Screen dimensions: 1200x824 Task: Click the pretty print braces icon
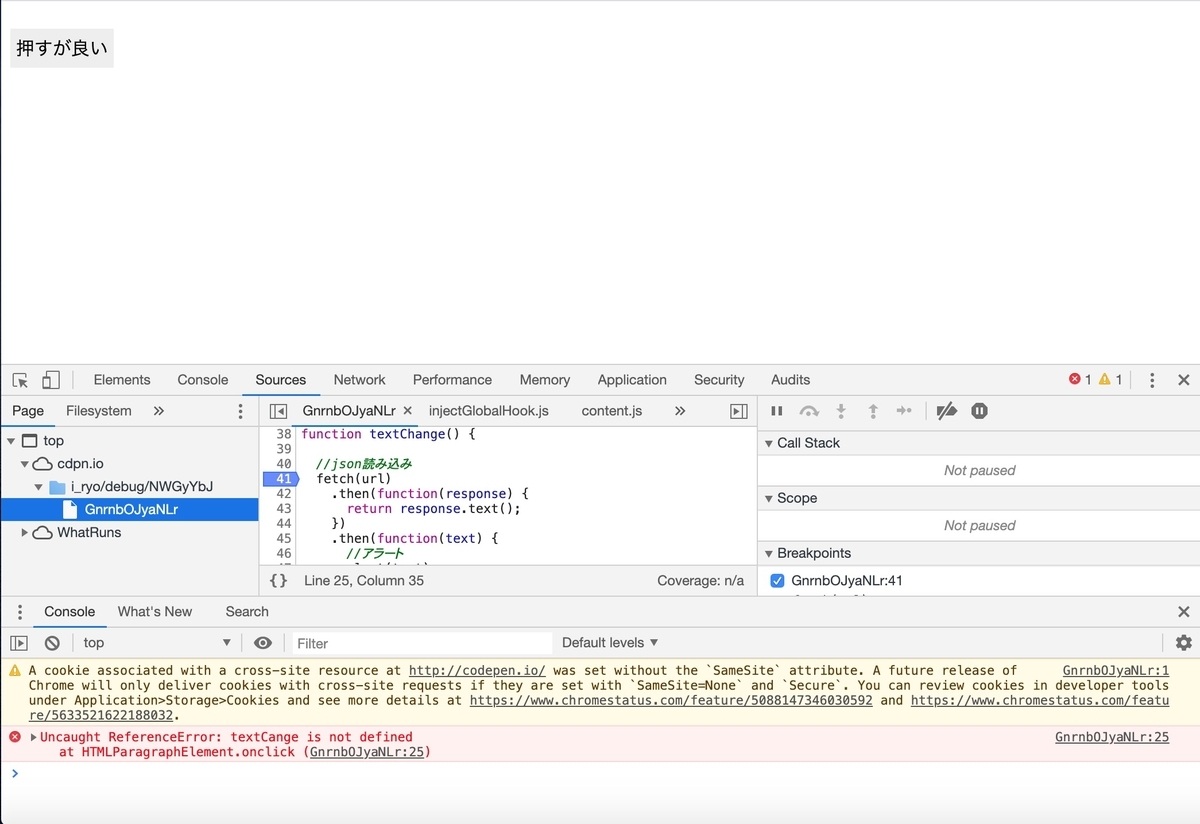[279, 581]
